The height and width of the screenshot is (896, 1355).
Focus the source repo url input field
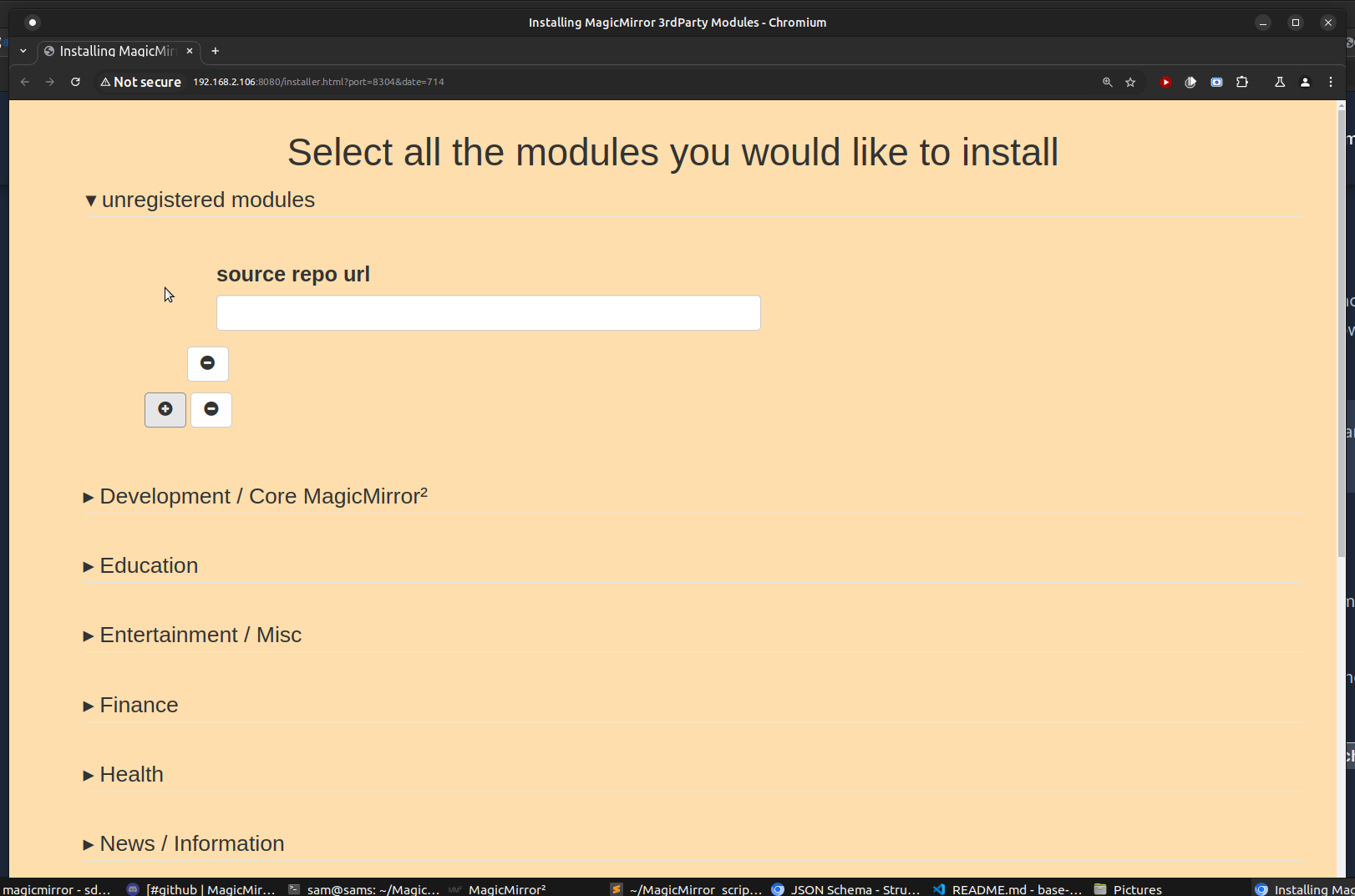click(489, 312)
